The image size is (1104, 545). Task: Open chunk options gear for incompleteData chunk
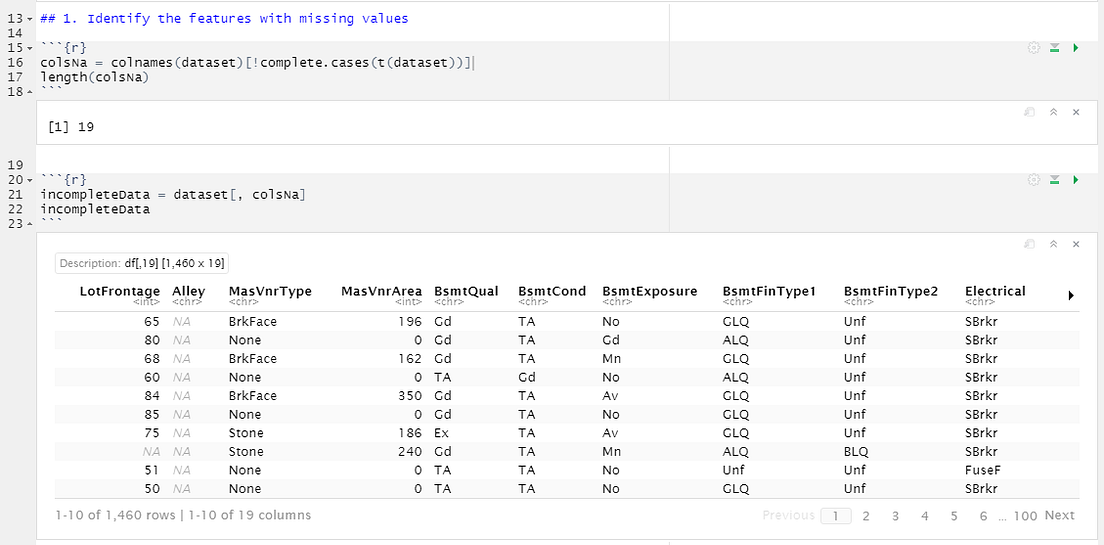pos(1034,180)
